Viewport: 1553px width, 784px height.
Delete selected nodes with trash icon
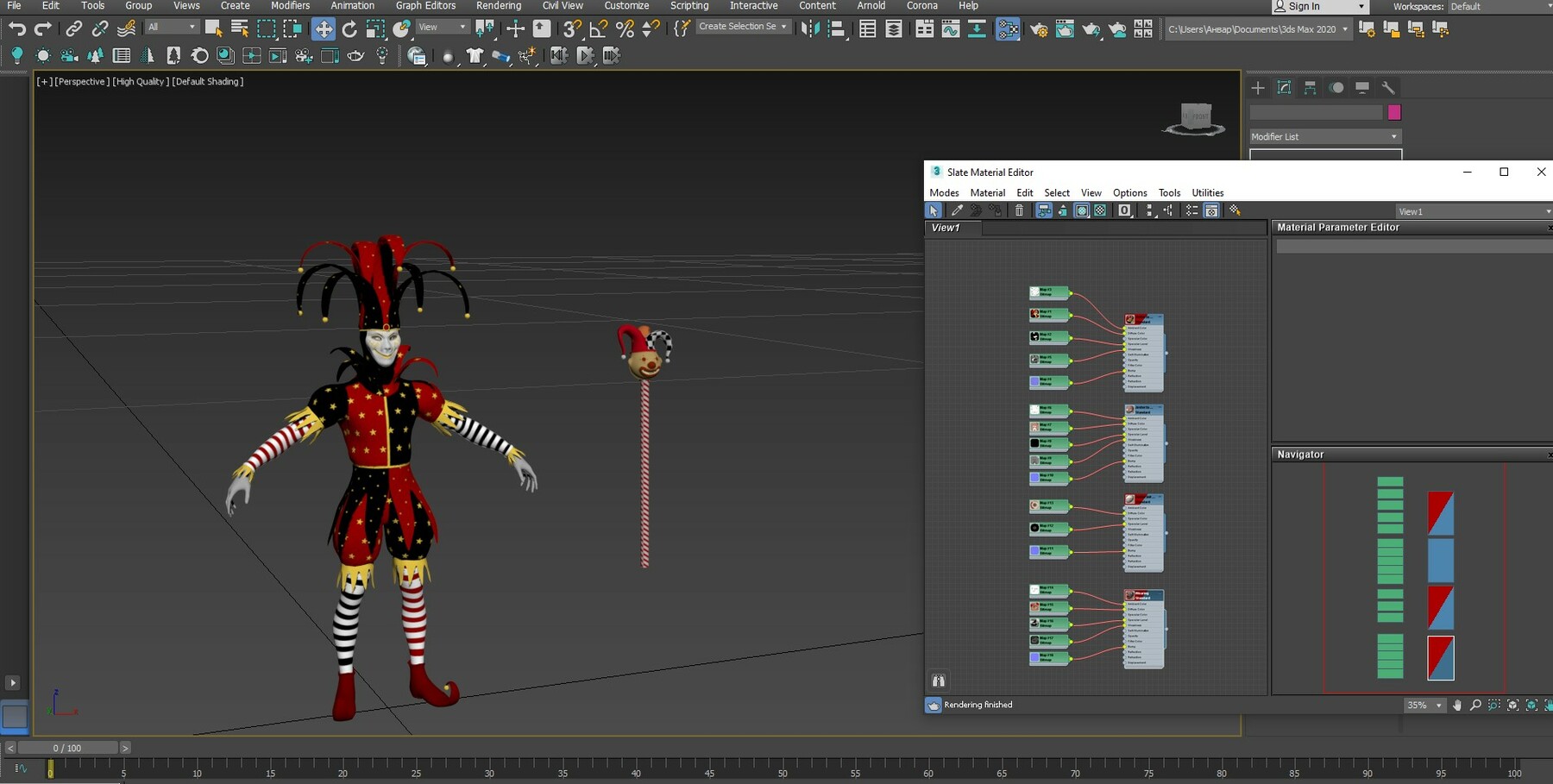(x=1019, y=210)
